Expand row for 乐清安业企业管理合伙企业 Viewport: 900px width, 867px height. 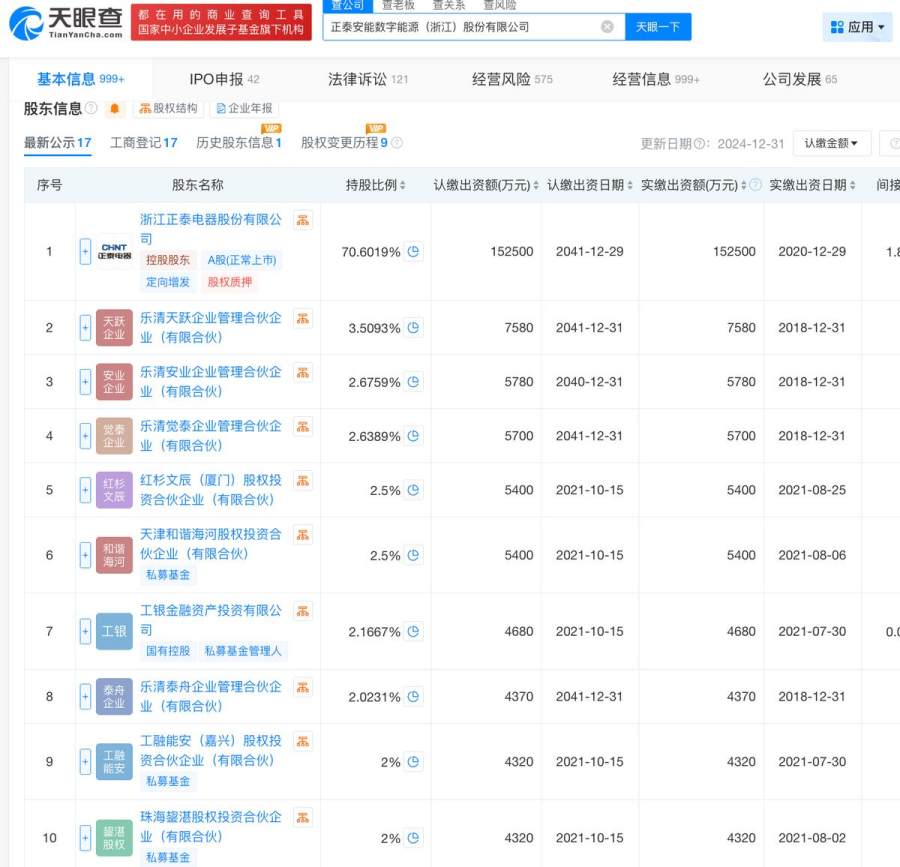pos(85,382)
